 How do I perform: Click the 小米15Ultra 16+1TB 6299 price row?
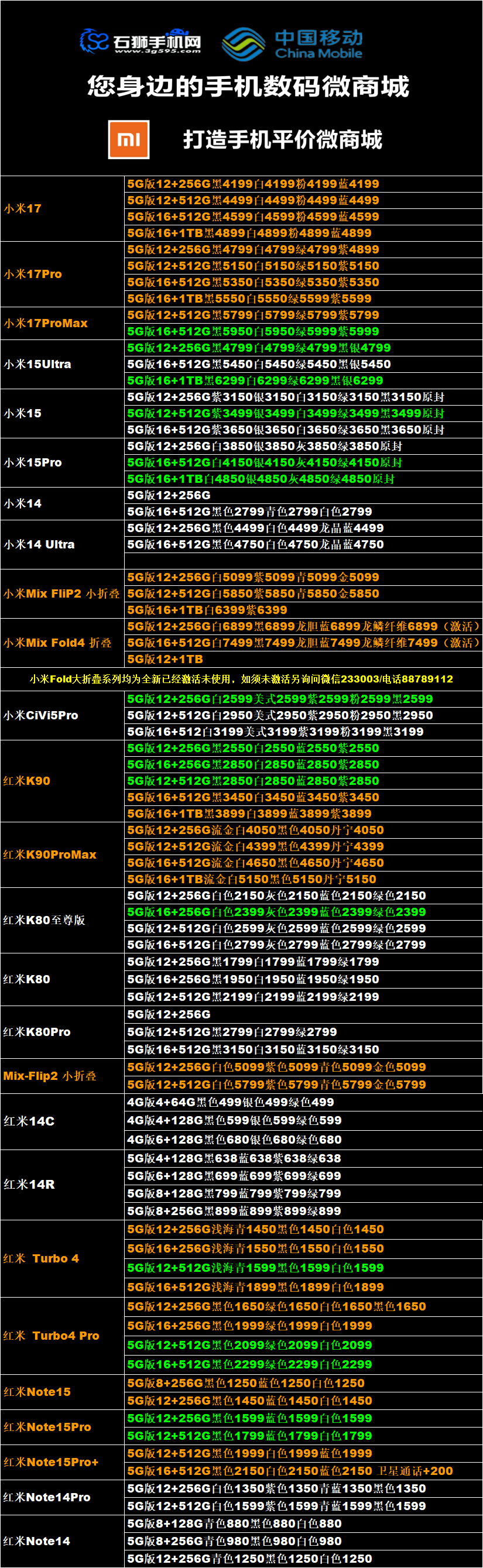[x=255, y=380]
